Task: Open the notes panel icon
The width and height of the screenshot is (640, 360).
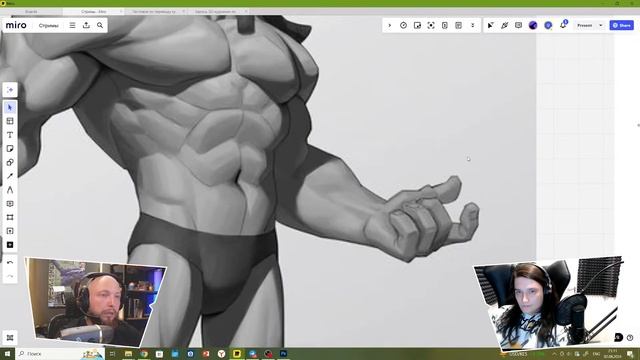Action: click(459, 25)
